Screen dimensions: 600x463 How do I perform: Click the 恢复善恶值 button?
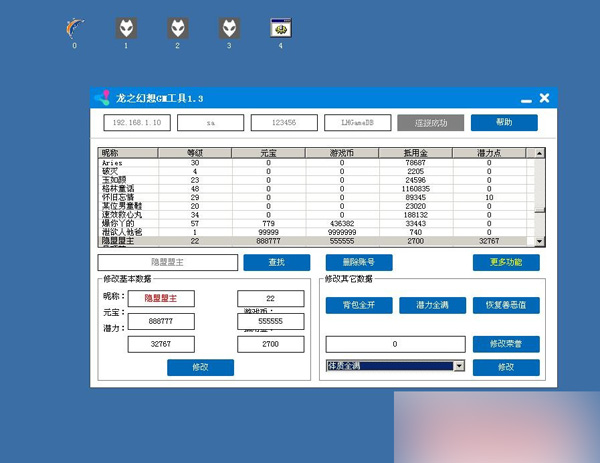click(506, 305)
